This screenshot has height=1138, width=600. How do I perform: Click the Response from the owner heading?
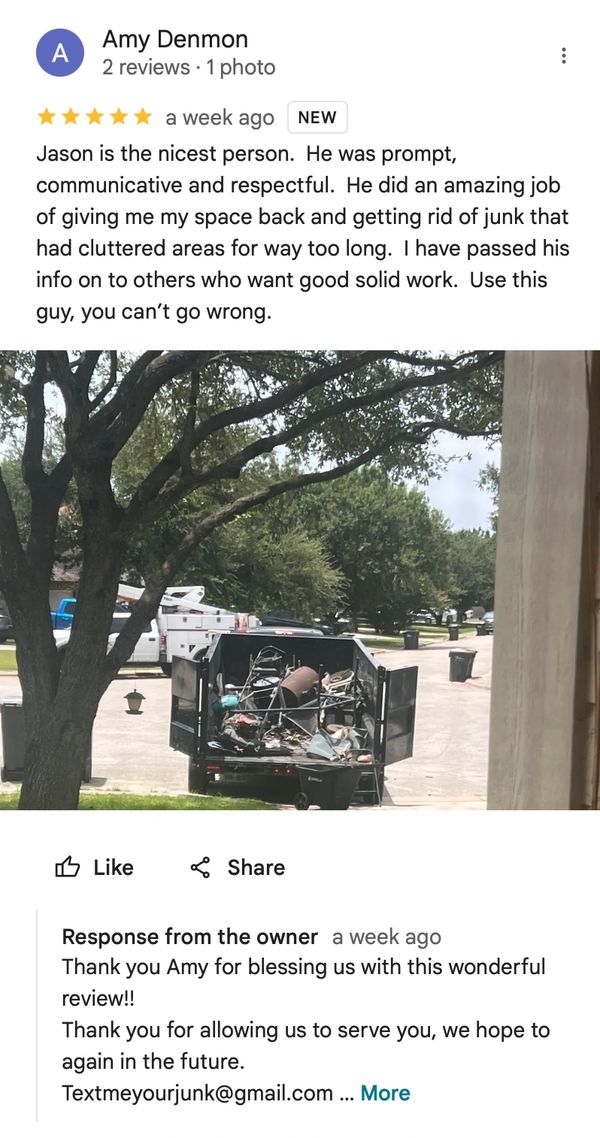tap(190, 937)
